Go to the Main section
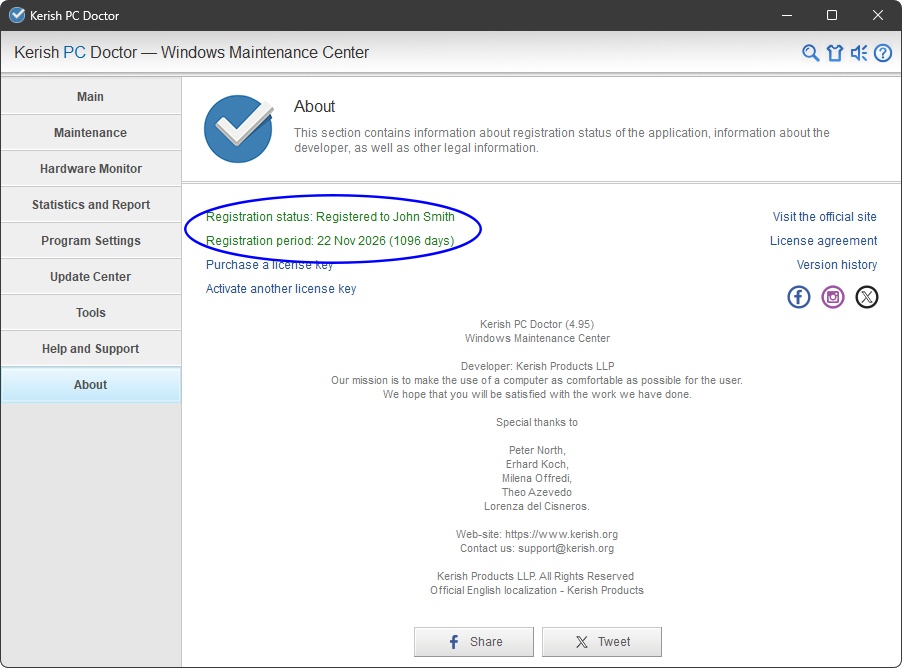Screen dimensions: 902x668 click(91, 97)
